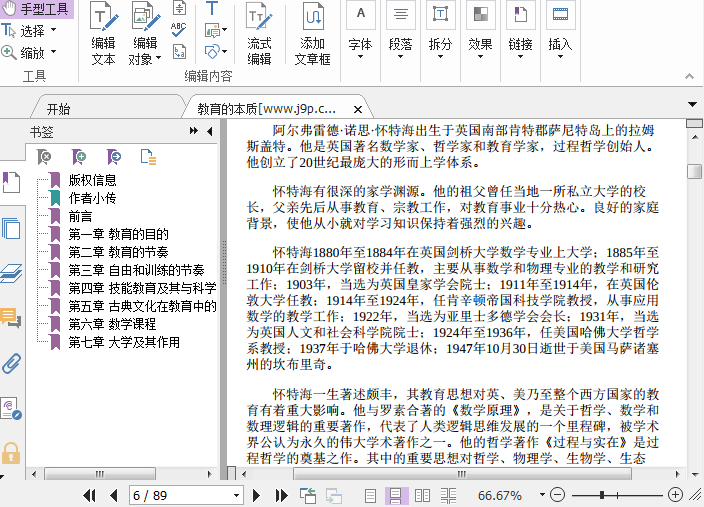Open the digital signatures sidebar icon
Screen dimensions: 704x507
(11, 409)
